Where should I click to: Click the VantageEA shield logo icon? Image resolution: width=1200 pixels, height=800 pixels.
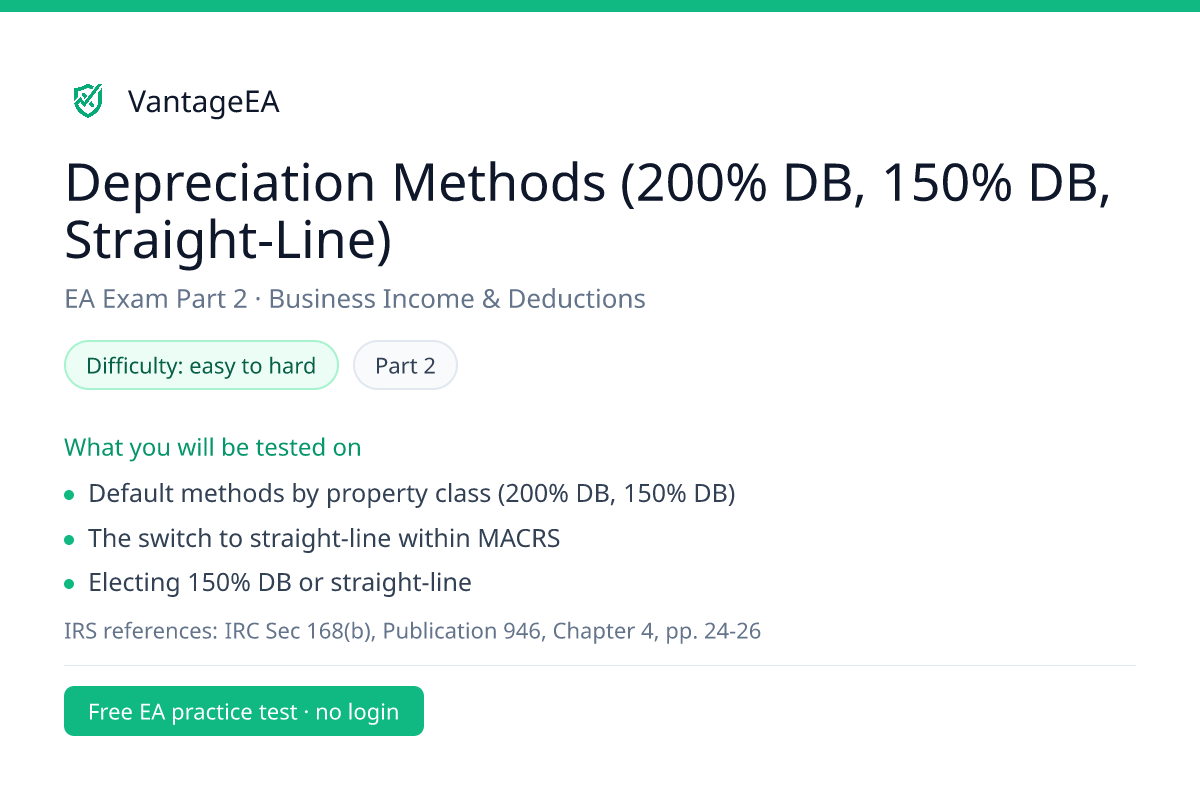(x=88, y=100)
